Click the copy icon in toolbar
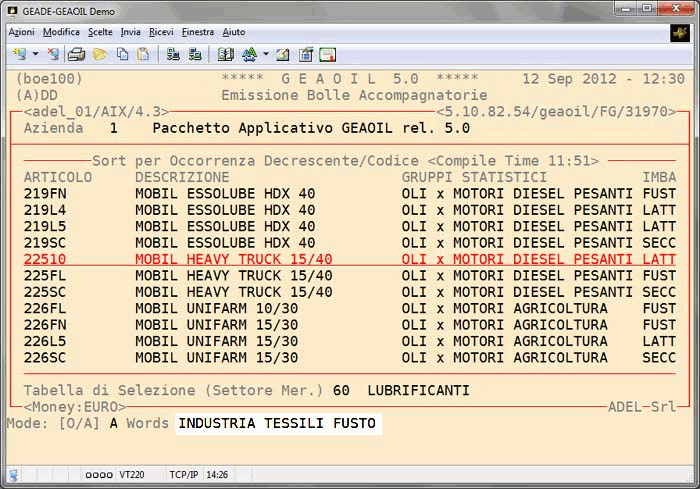700x489 pixels. (x=122, y=54)
